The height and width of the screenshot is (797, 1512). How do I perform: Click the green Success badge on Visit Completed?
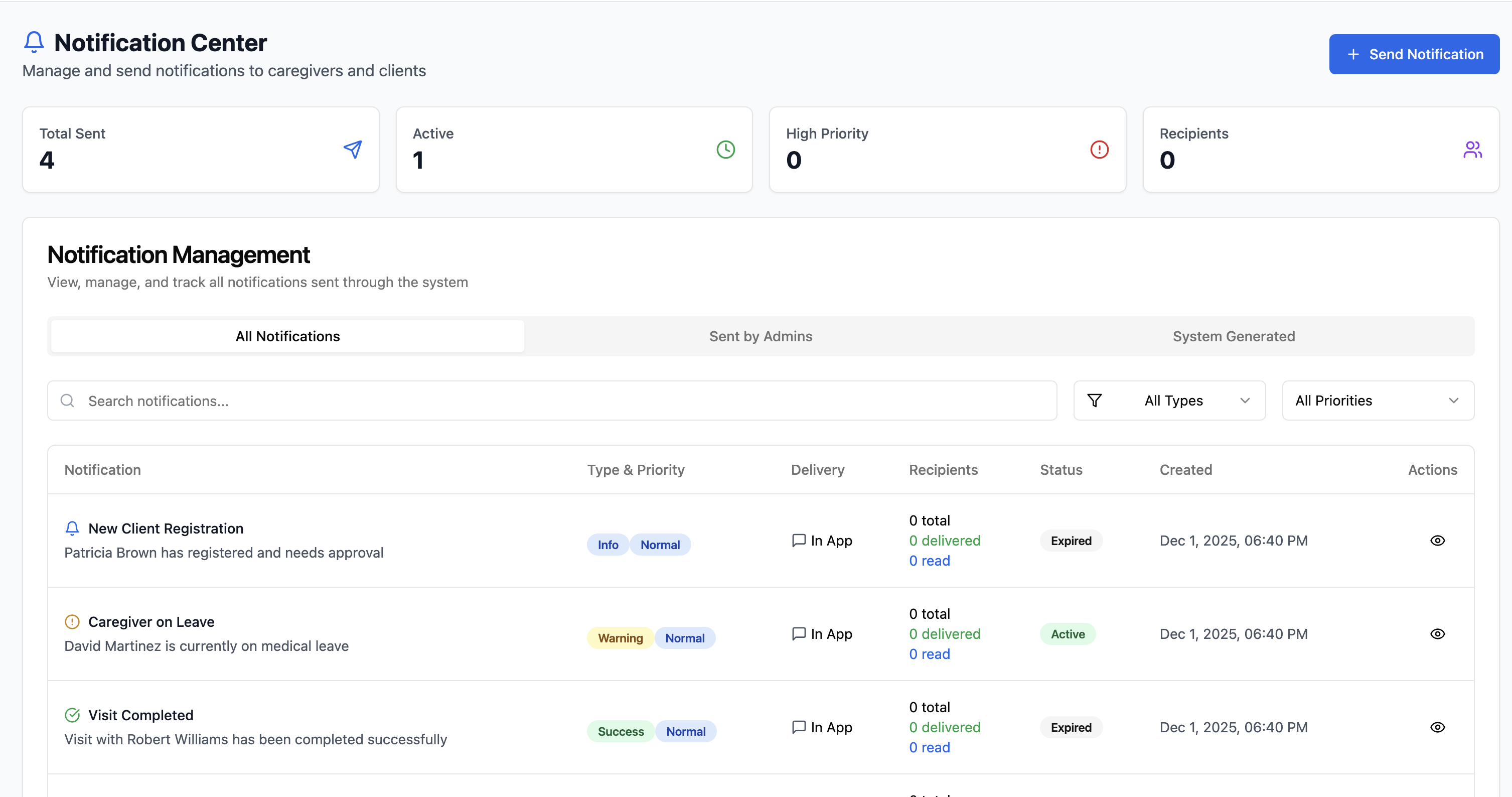click(x=620, y=731)
